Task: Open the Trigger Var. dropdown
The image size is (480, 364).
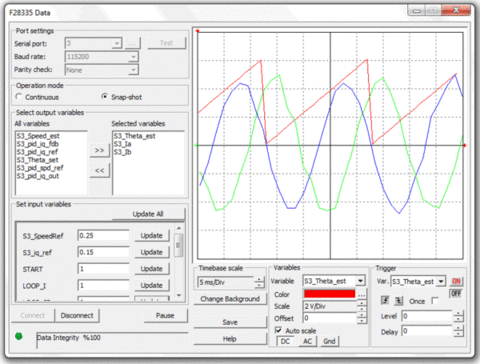Action: click(x=418, y=282)
